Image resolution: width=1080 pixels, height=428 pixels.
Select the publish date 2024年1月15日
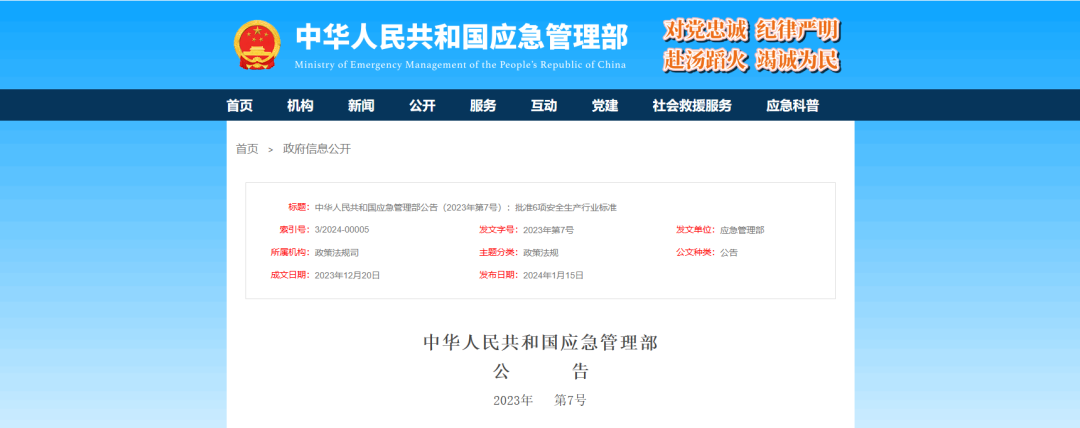pyautogui.click(x=554, y=275)
